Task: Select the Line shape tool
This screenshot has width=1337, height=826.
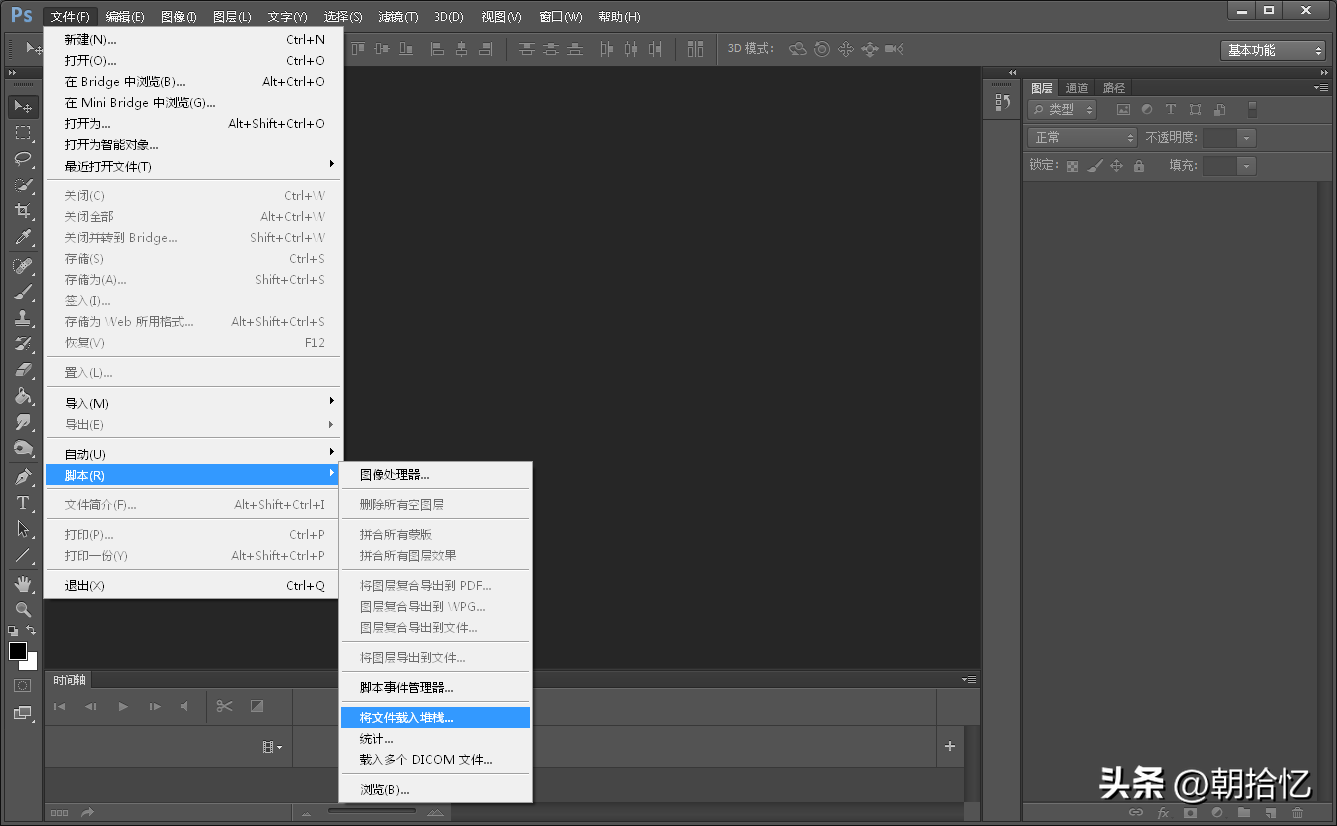Action: coord(23,555)
